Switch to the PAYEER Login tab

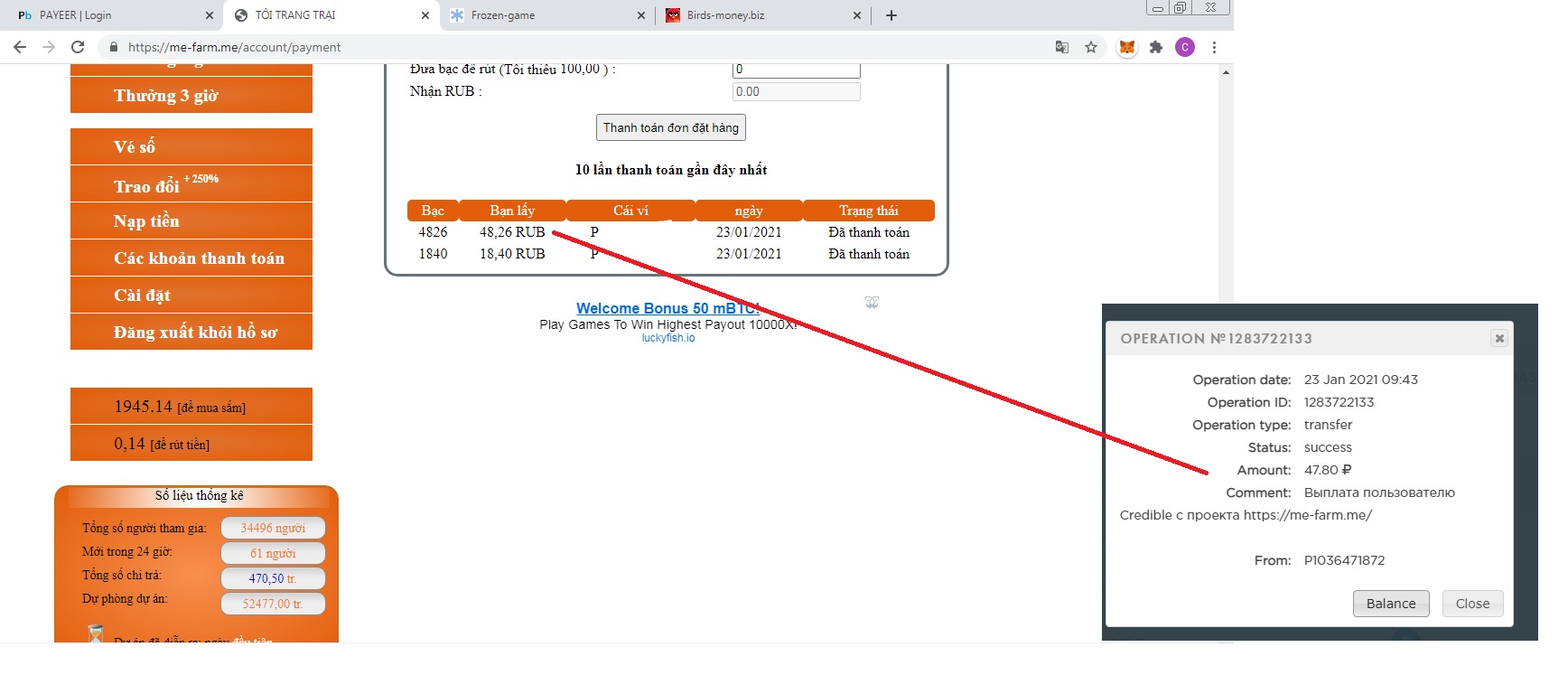click(113, 15)
